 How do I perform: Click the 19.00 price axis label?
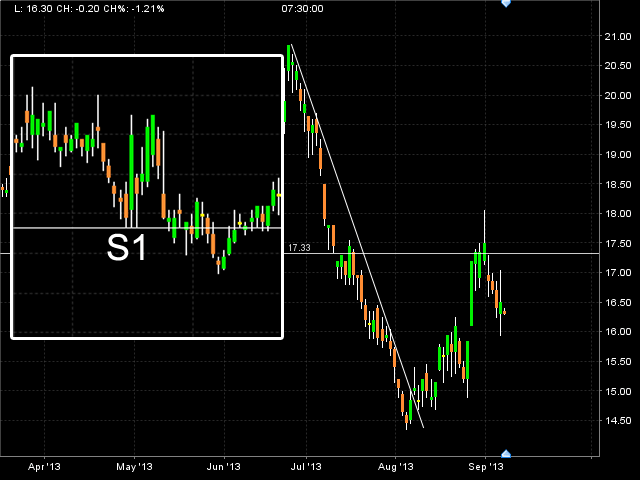(618, 155)
